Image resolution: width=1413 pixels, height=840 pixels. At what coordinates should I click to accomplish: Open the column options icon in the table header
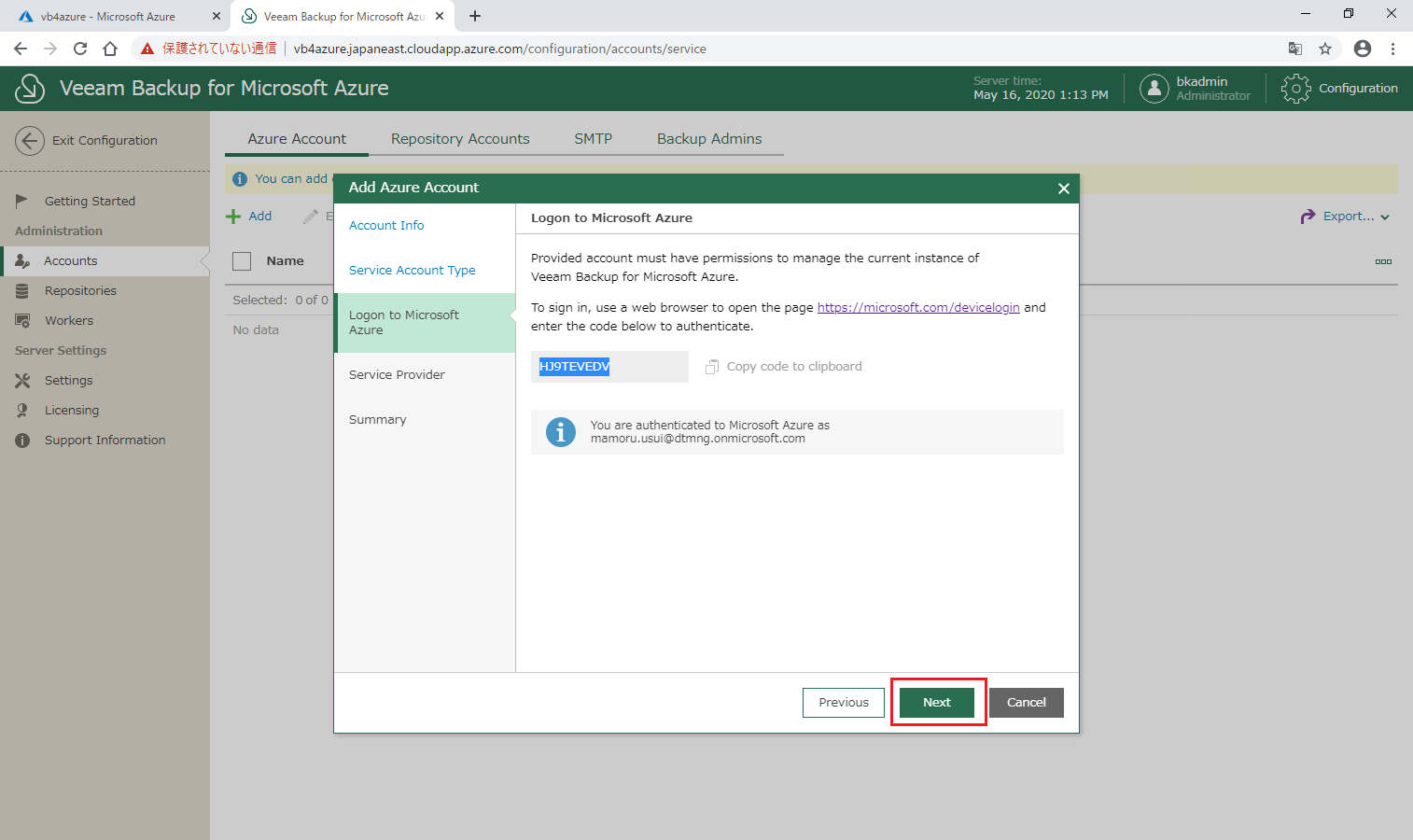point(1383,261)
